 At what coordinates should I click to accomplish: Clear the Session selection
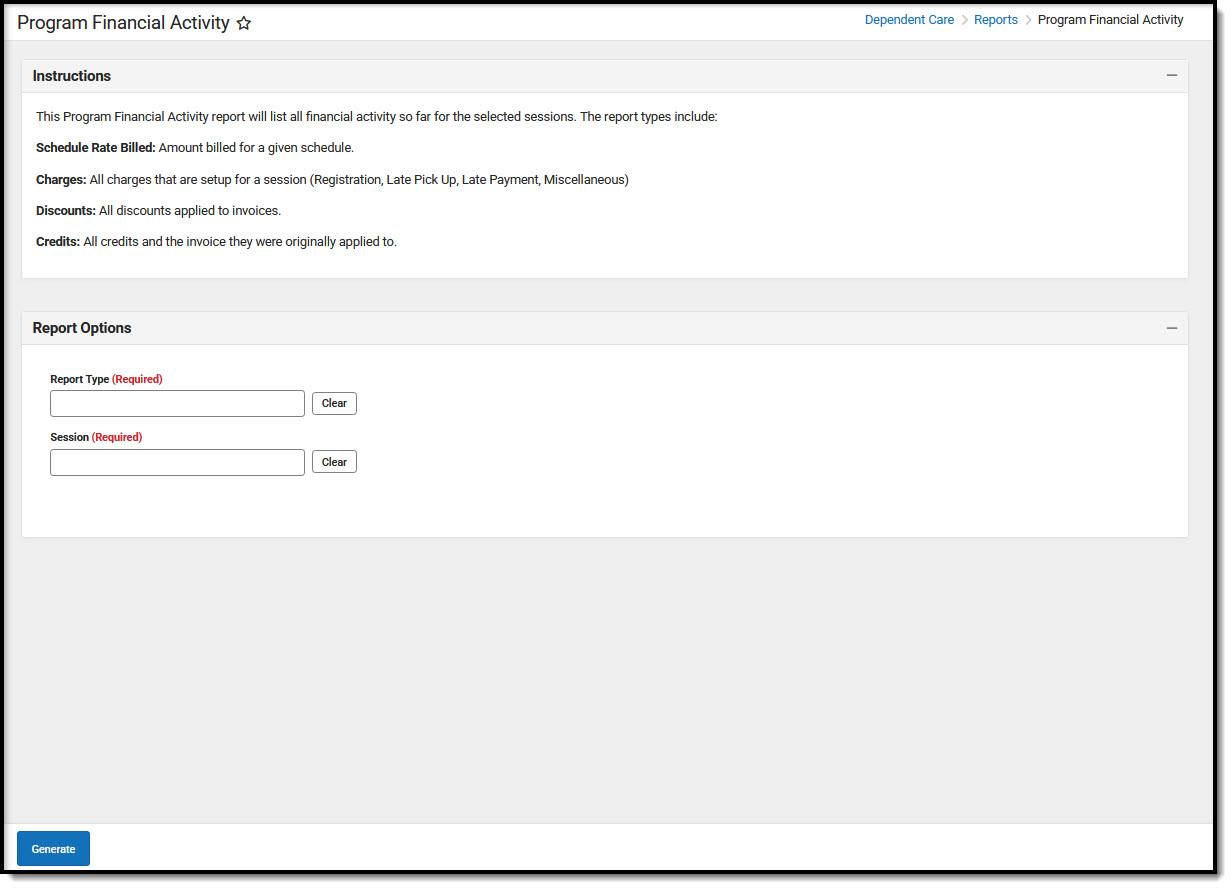click(x=334, y=461)
